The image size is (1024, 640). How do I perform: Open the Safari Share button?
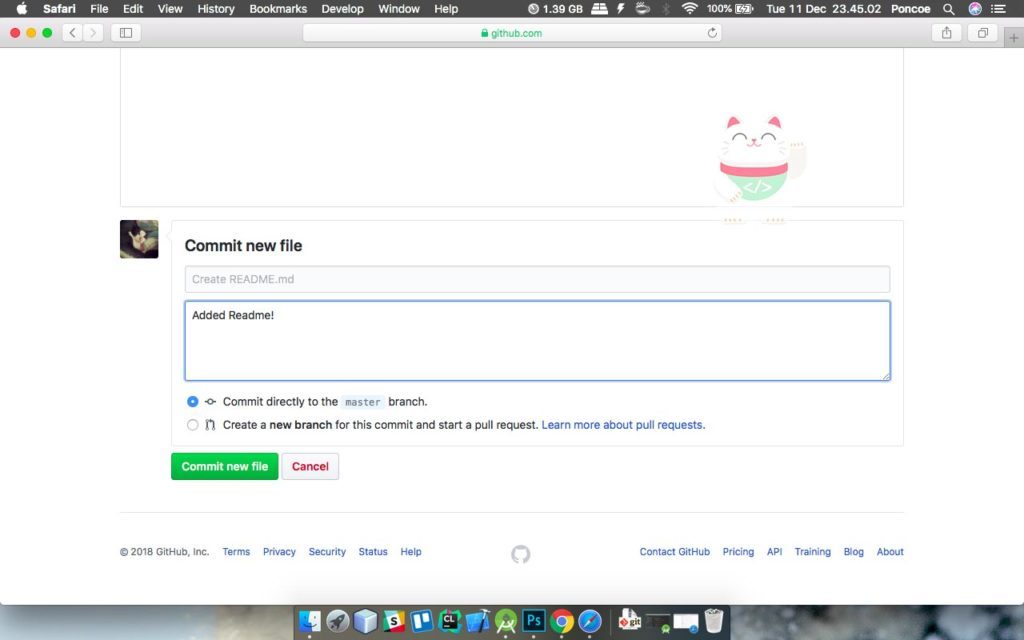click(x=946, y=33)
